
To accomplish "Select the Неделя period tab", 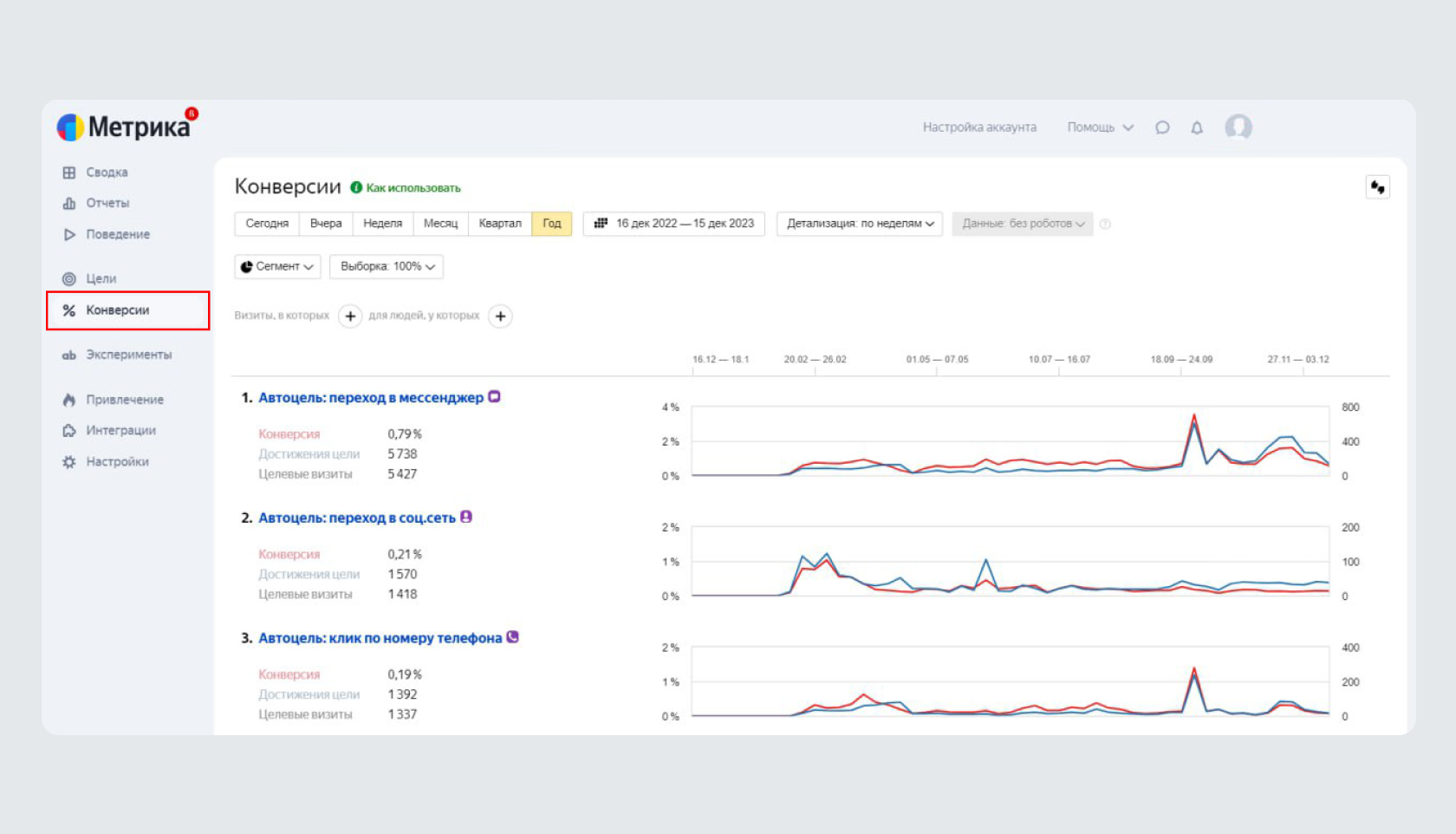I will pyautogui.click(x=382, y=224).
